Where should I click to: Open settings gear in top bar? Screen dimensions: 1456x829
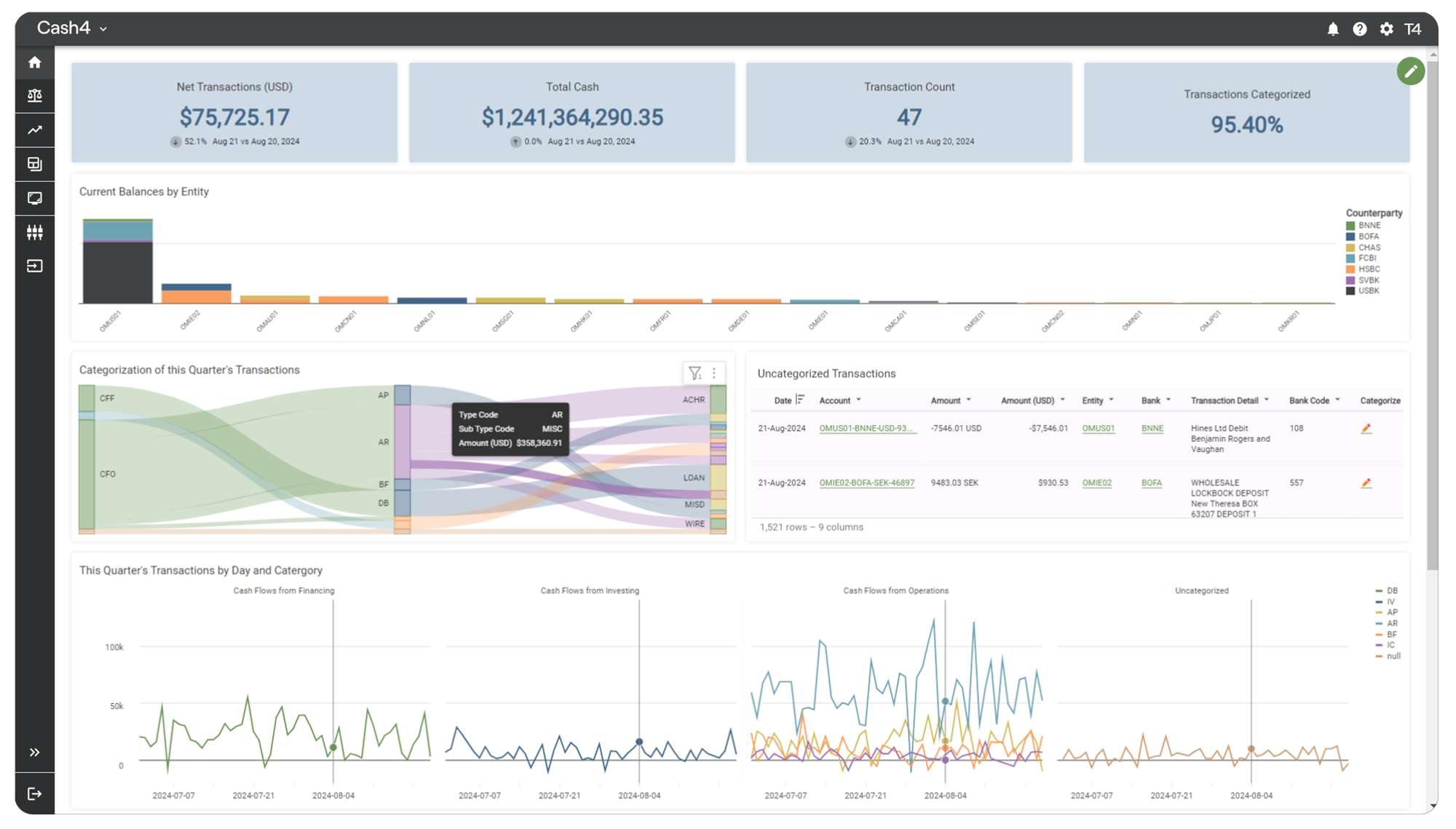[1386, 29]
